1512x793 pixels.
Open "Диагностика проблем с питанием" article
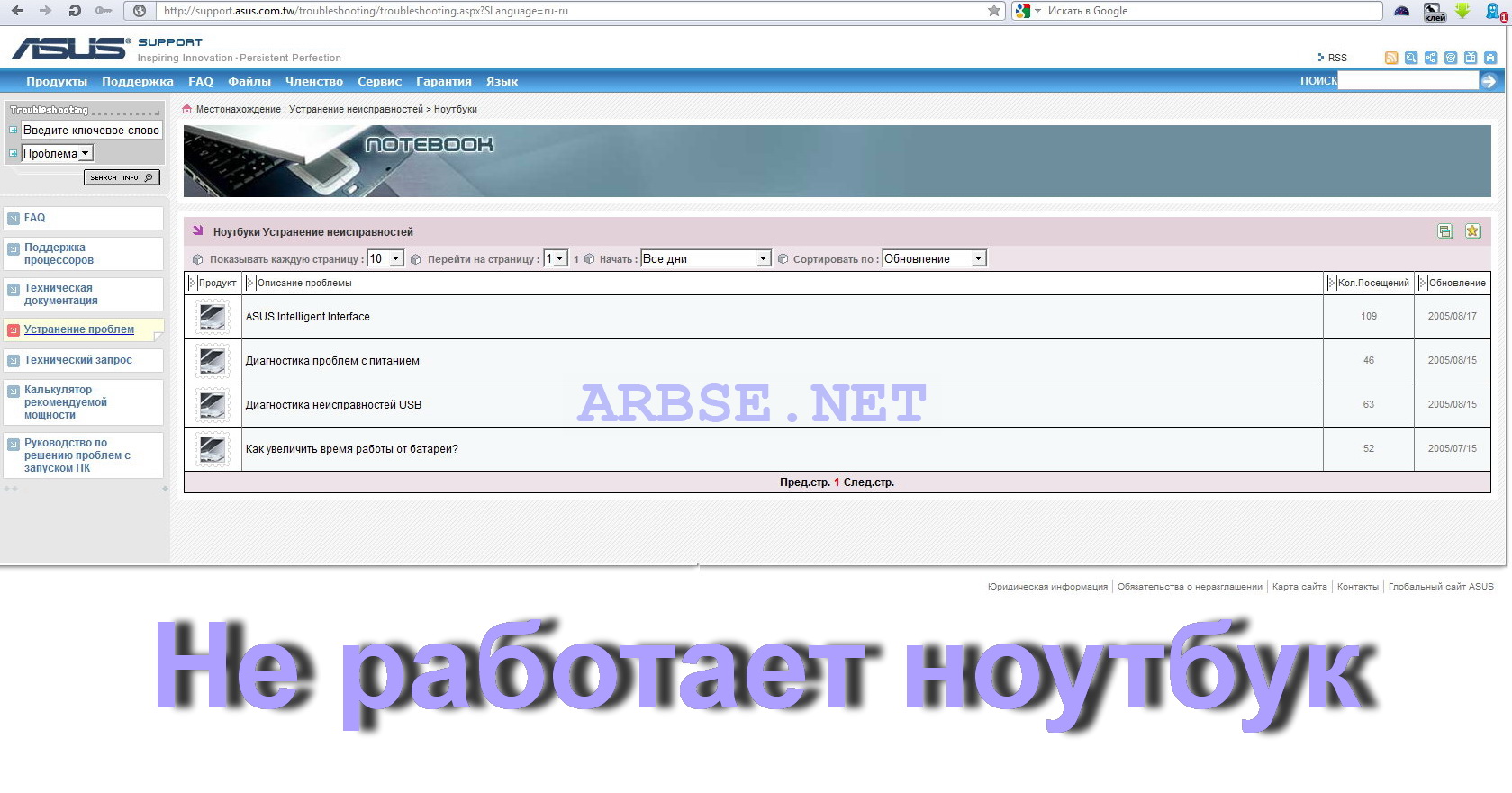(x=332, y=361)
